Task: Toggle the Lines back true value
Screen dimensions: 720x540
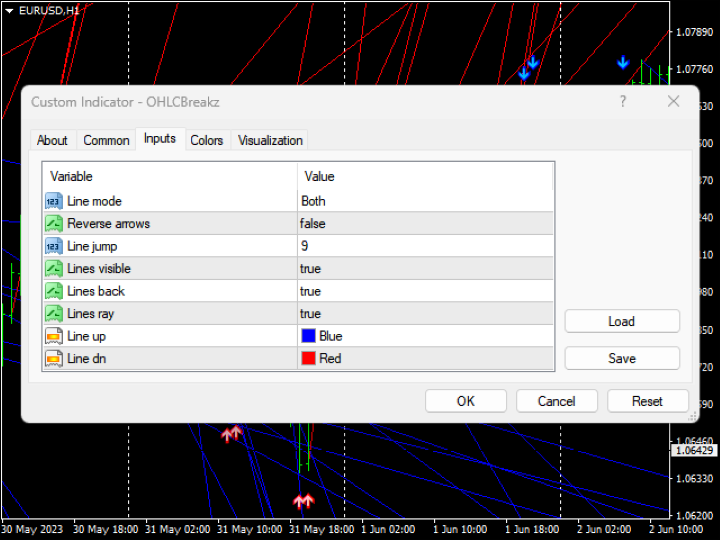Action: (x=425, y=291)
